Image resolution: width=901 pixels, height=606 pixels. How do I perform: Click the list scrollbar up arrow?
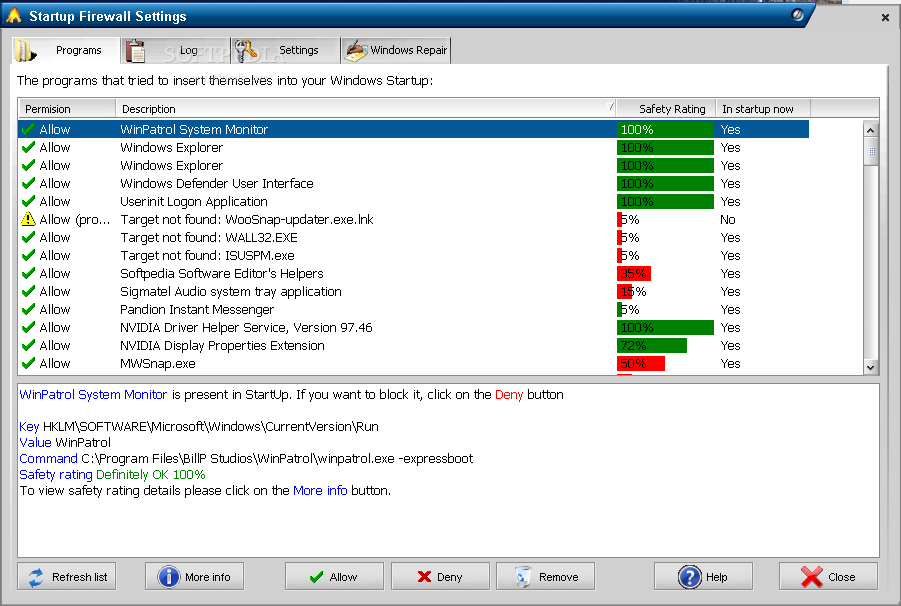[x=871, y=130]
